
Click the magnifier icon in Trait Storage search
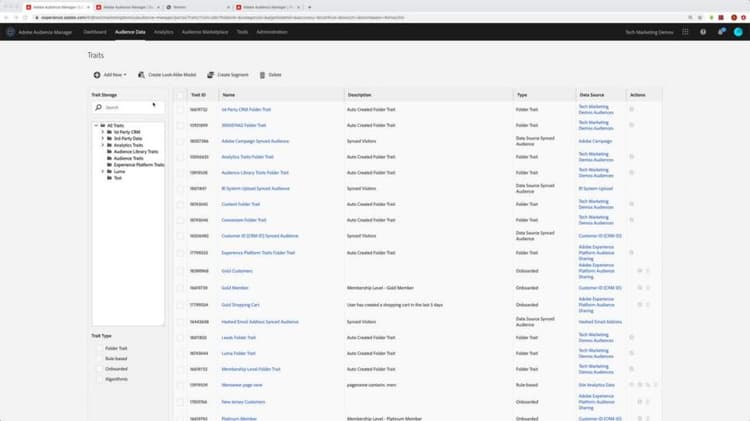point(99,108)
